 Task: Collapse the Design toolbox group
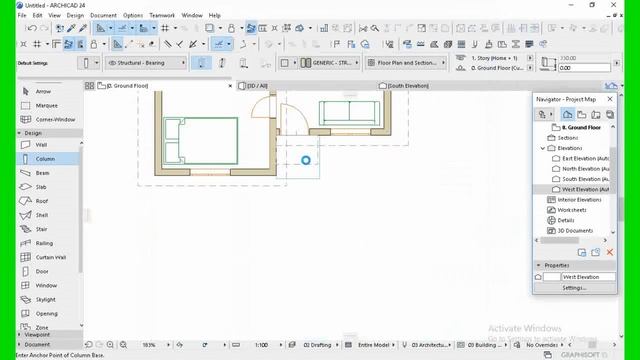point(19,133)
